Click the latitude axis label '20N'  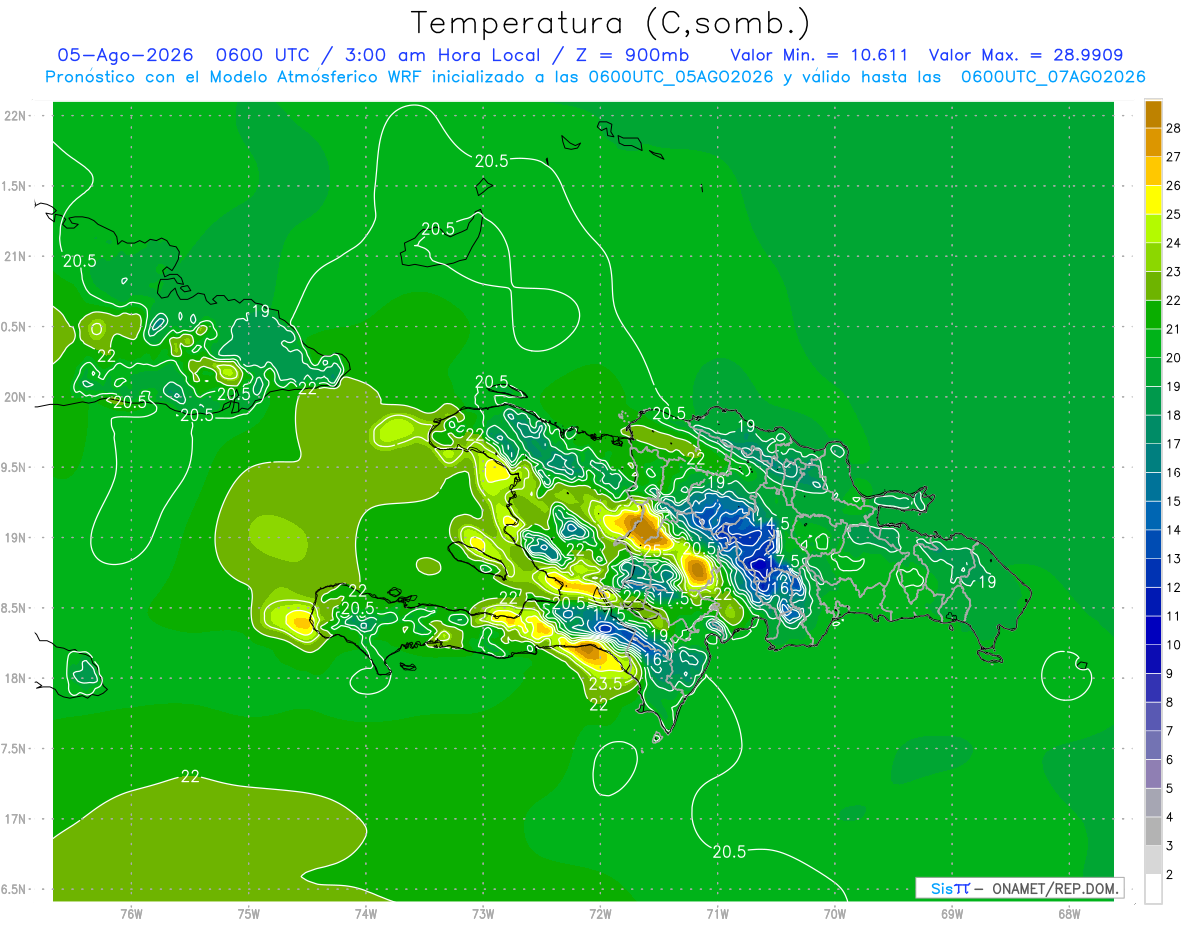click(x=15, y=397)
